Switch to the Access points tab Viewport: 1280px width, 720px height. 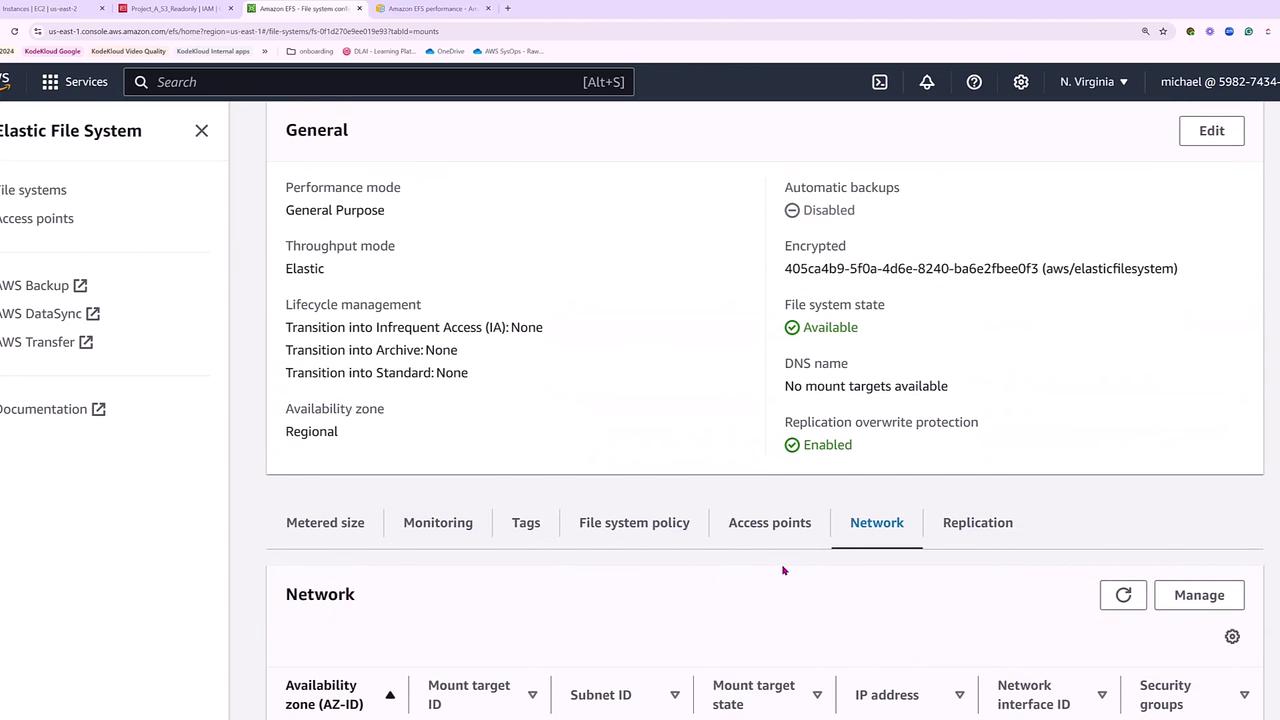click(x=769, y=523)
